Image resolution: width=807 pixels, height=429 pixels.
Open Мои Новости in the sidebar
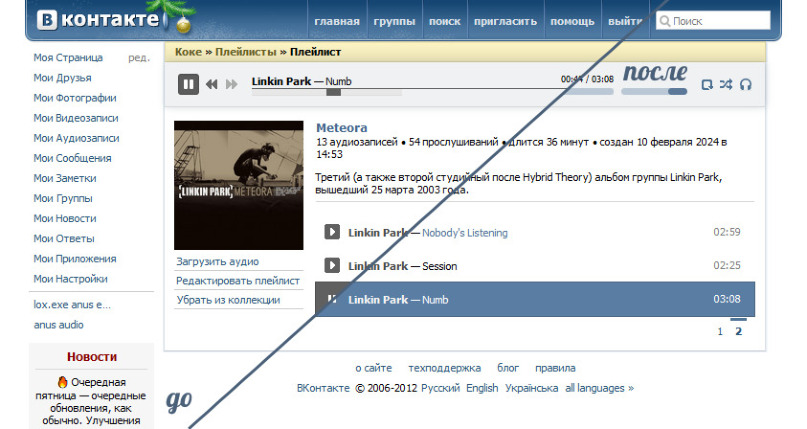tap(65, 218)
